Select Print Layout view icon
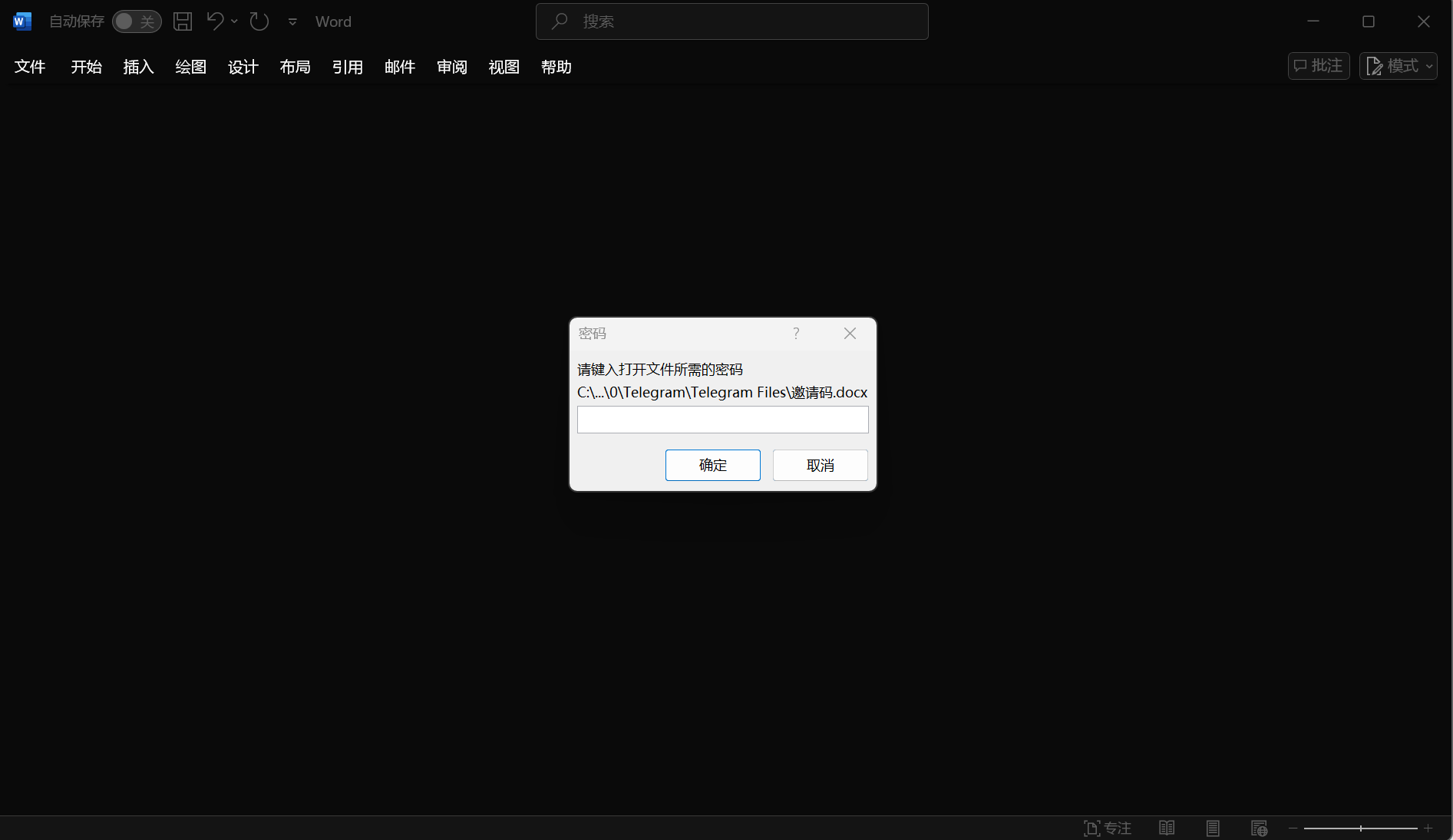Viewport: 1453px width, 840px height. (x=1213, y=828)
